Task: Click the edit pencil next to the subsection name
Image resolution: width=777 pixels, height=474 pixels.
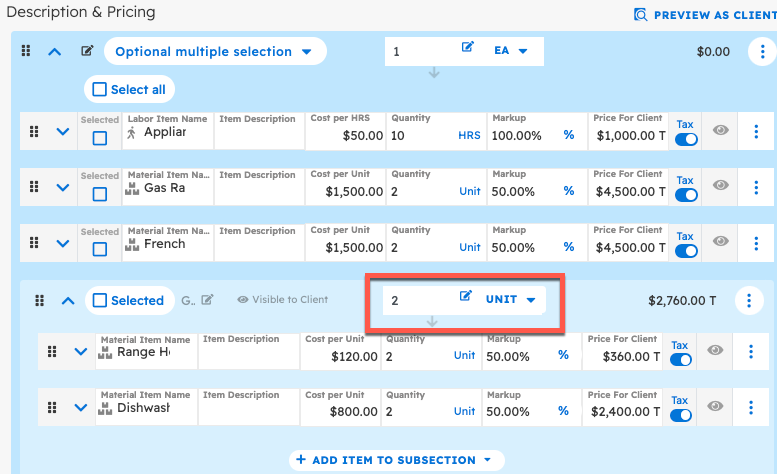Action: 207,299
